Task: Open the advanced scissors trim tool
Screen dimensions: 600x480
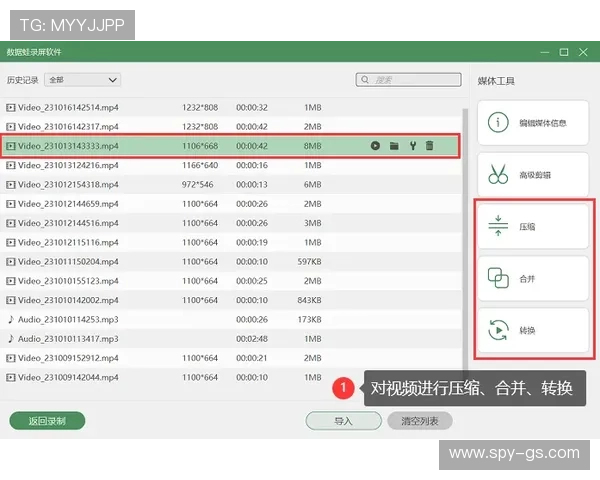Action: tap(533, 175)
